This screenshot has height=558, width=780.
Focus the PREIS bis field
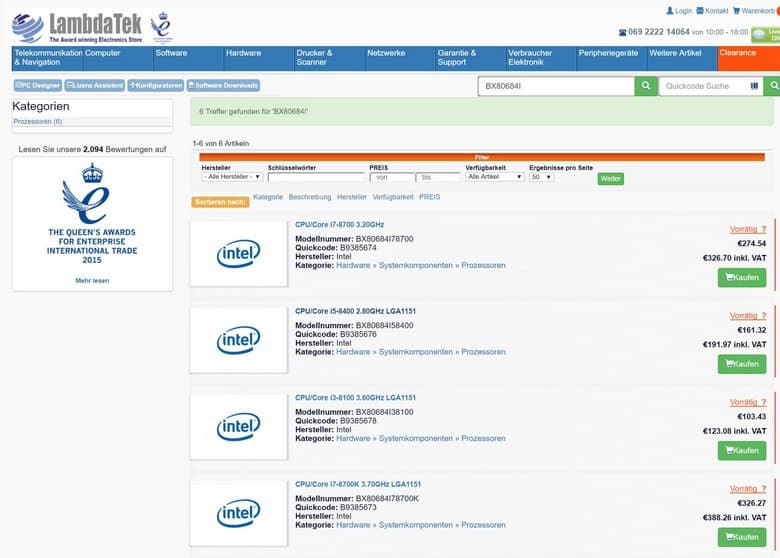438,177
